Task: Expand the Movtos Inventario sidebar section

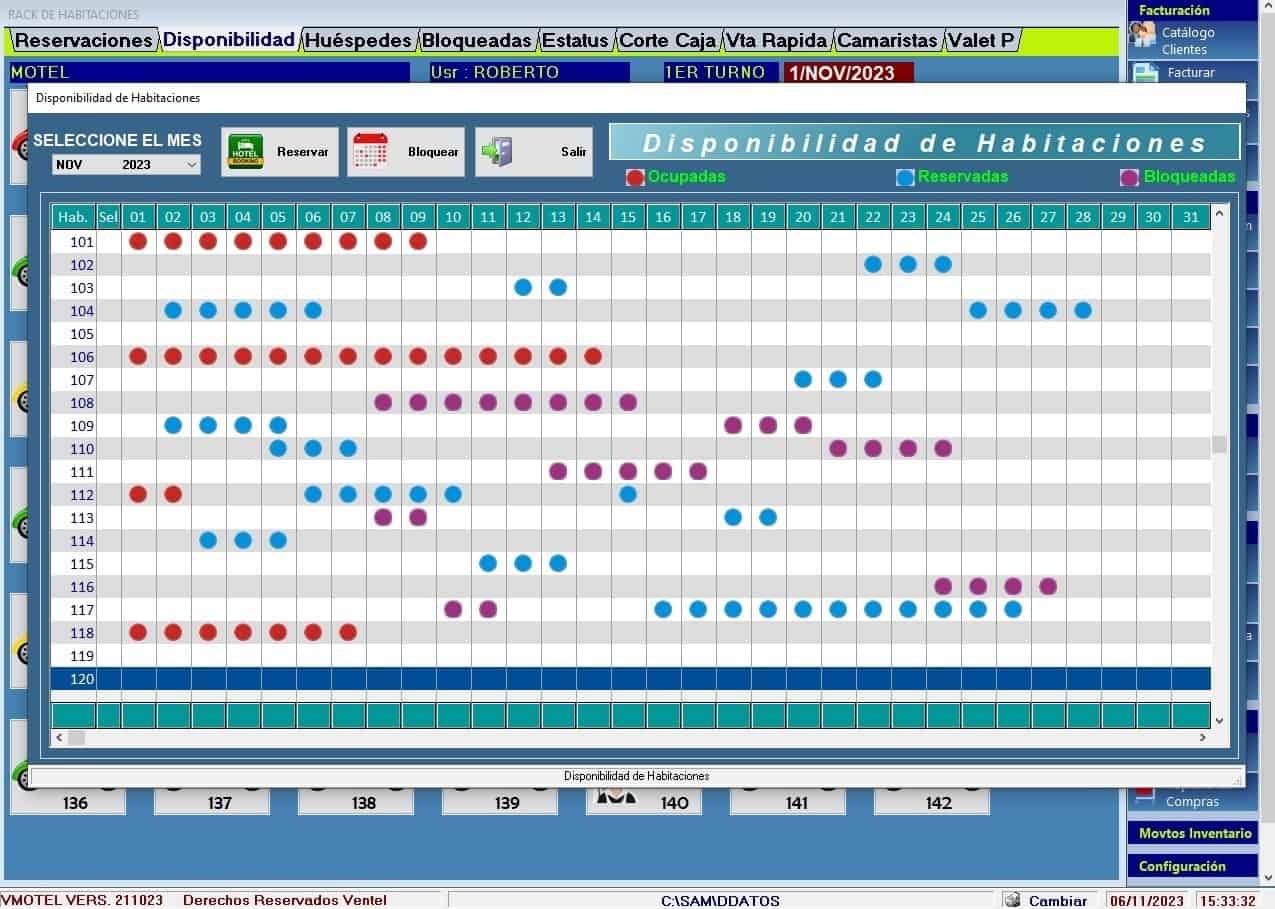Action: coord(1194,833)
